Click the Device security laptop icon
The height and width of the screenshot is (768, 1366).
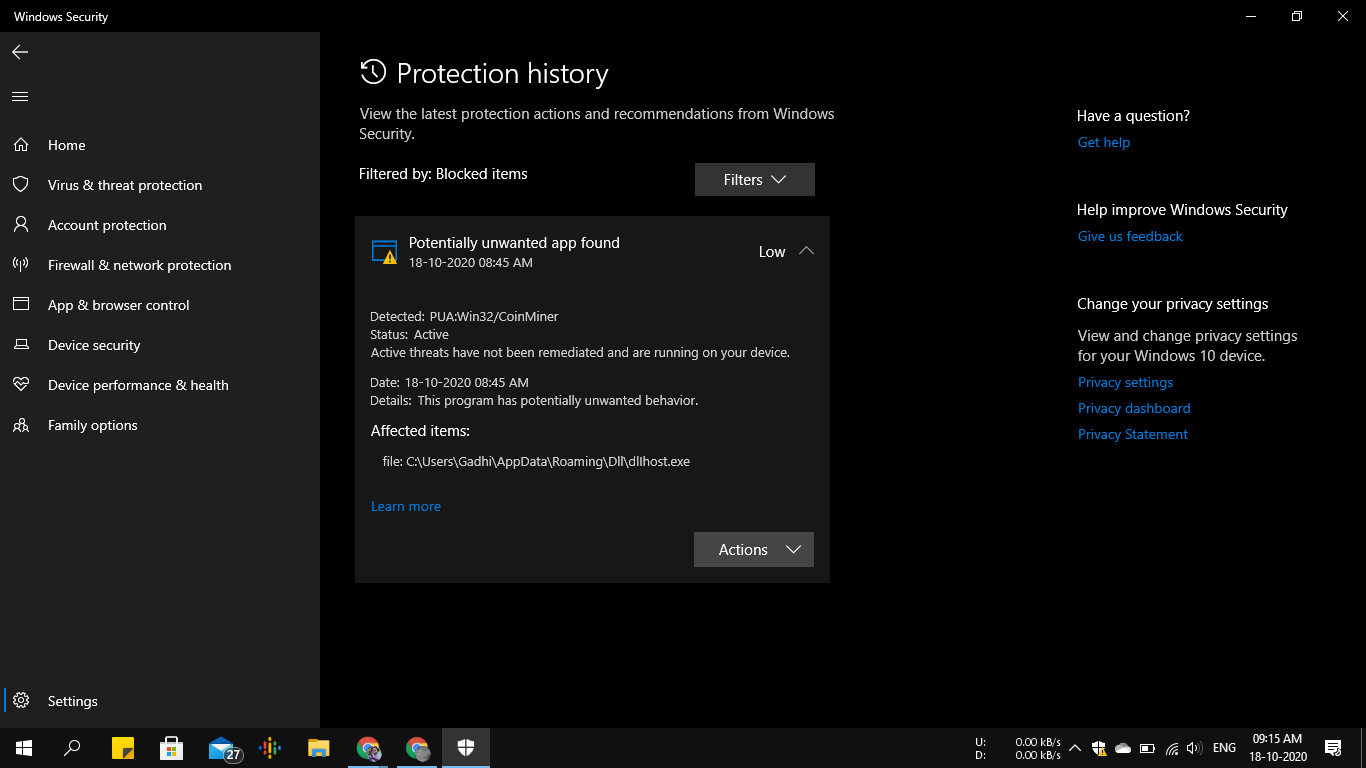click(21, 345)
